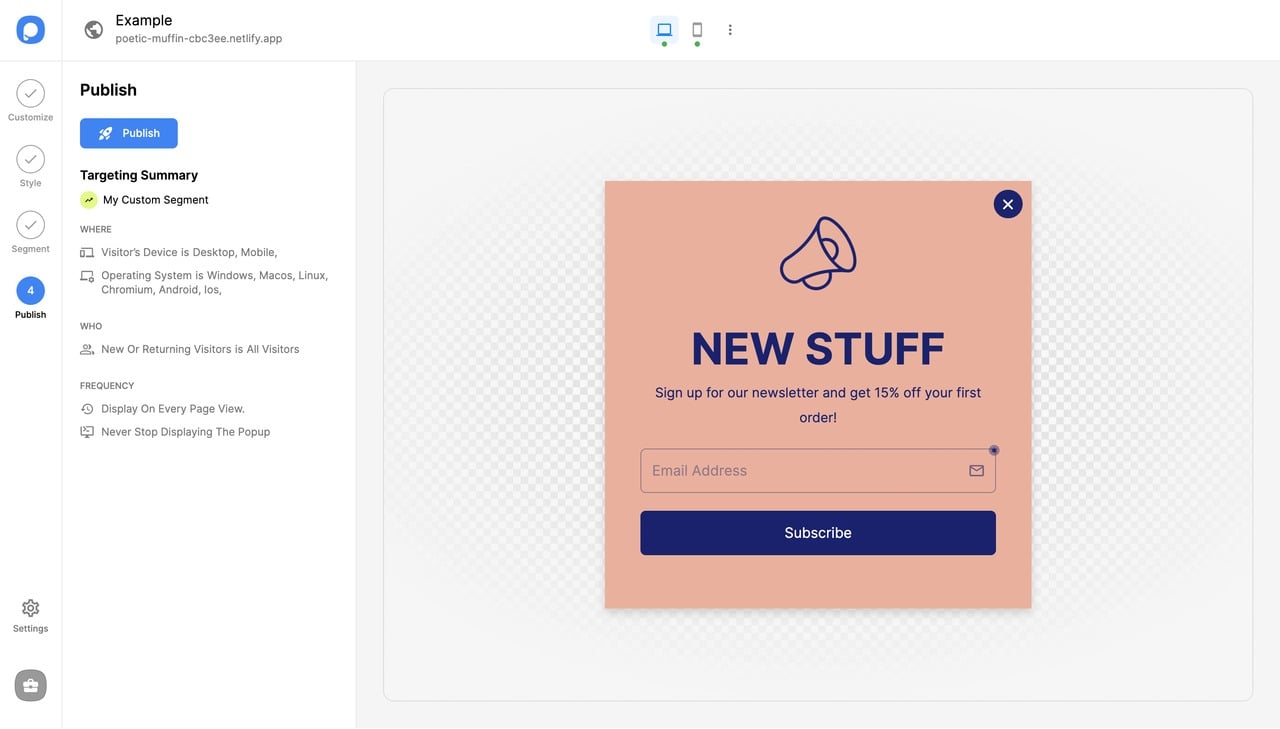This screenshot has width=1280, height=729.
Task: Click the gift box icon at bottom left
Action: pyautogui.click(x=30, y=685)
